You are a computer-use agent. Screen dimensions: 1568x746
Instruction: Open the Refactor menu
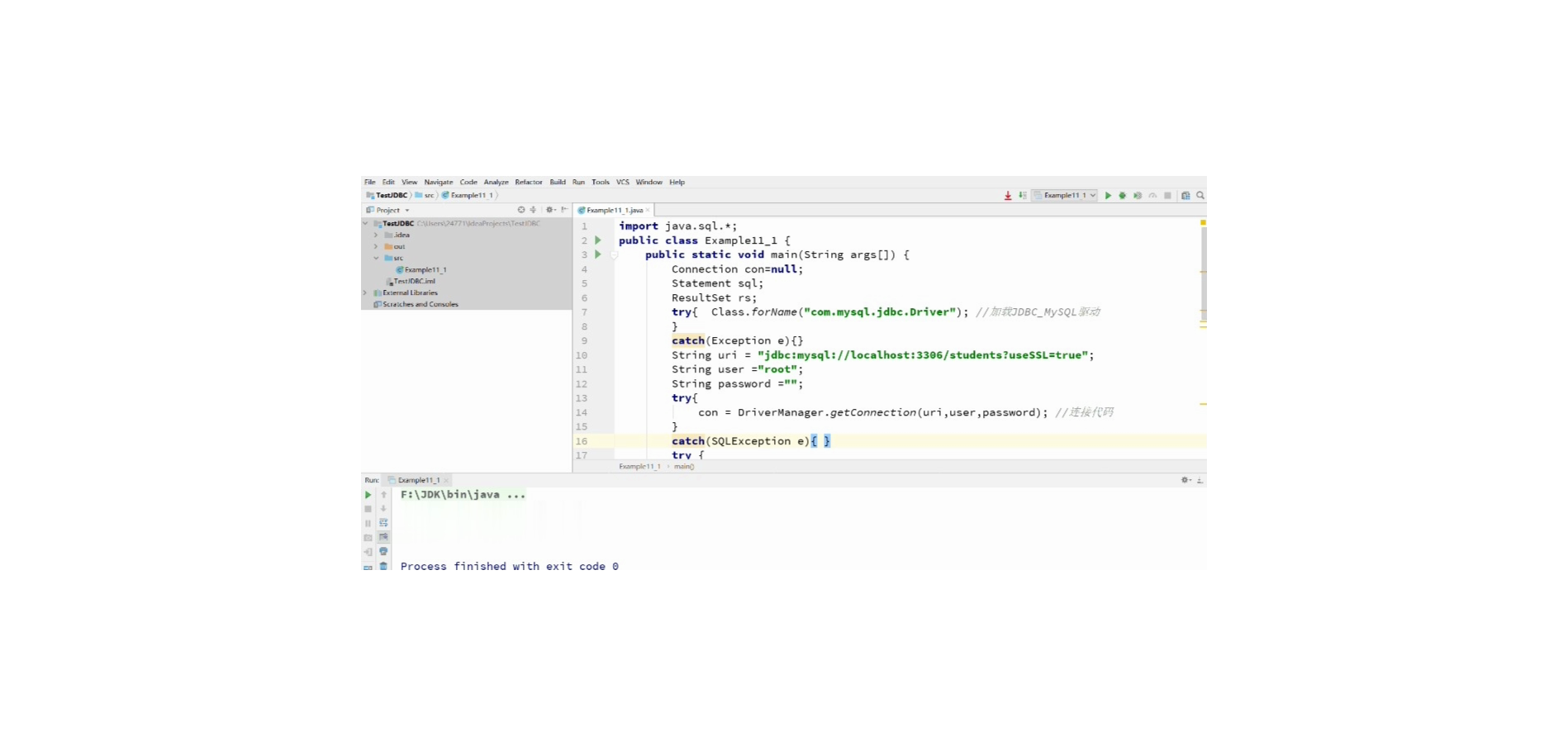[x=529, y=182]
